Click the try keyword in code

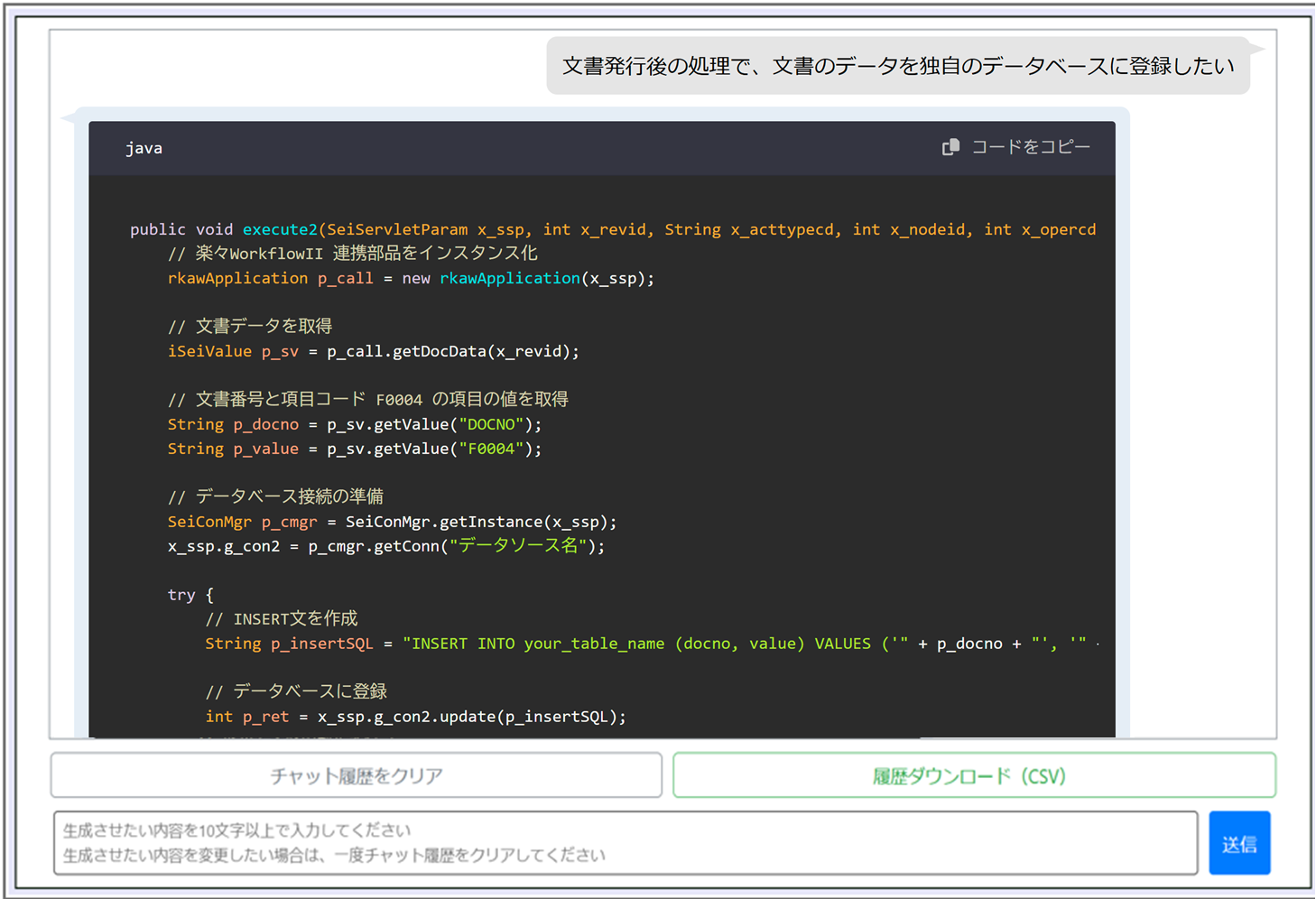click(181, 595)
